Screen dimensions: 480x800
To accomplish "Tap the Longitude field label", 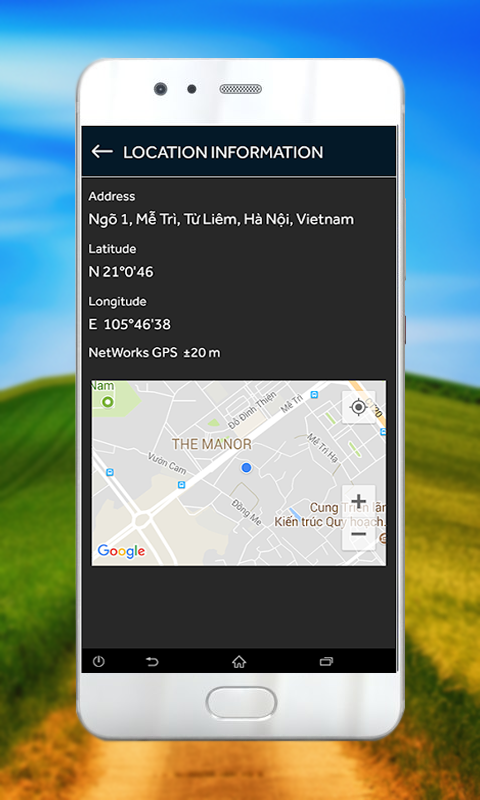I will tap(117, 302).
